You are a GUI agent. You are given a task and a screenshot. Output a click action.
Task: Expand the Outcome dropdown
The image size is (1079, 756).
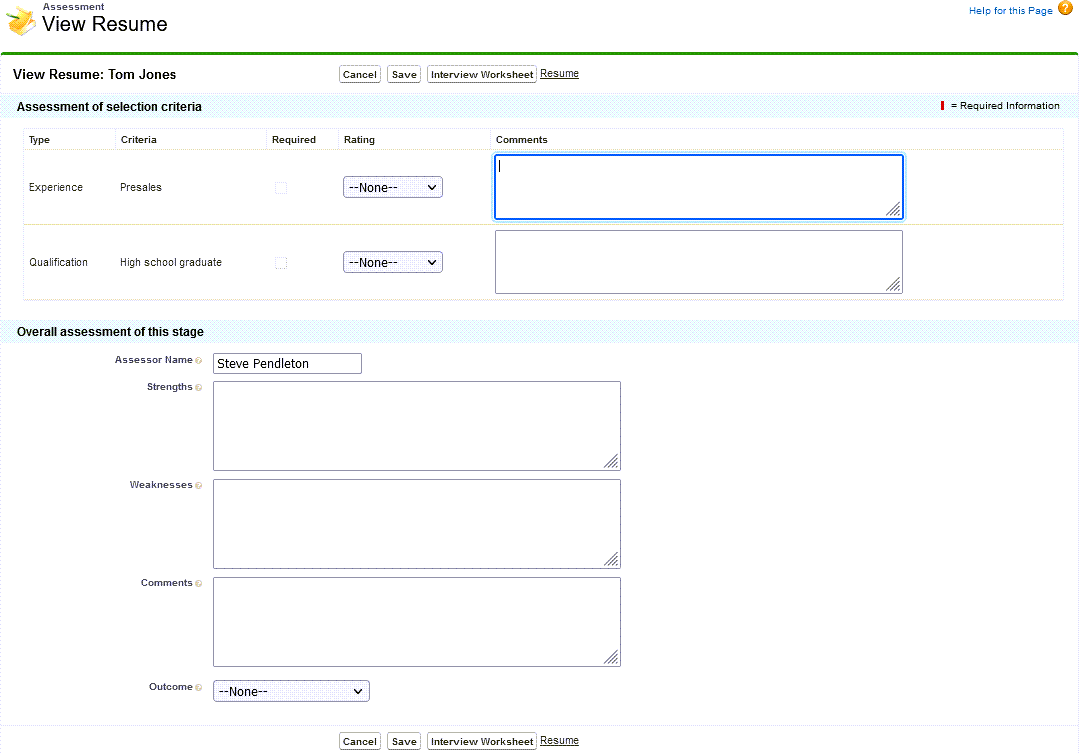coord(291,691)
